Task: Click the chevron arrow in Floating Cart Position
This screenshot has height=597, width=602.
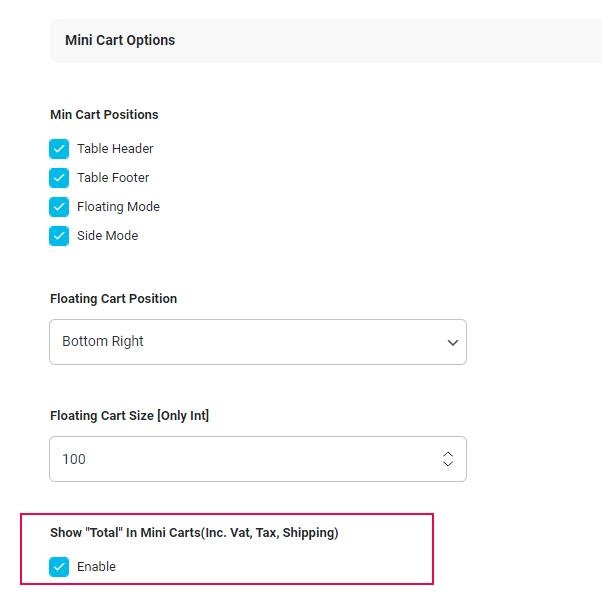Action: point(453,342)
